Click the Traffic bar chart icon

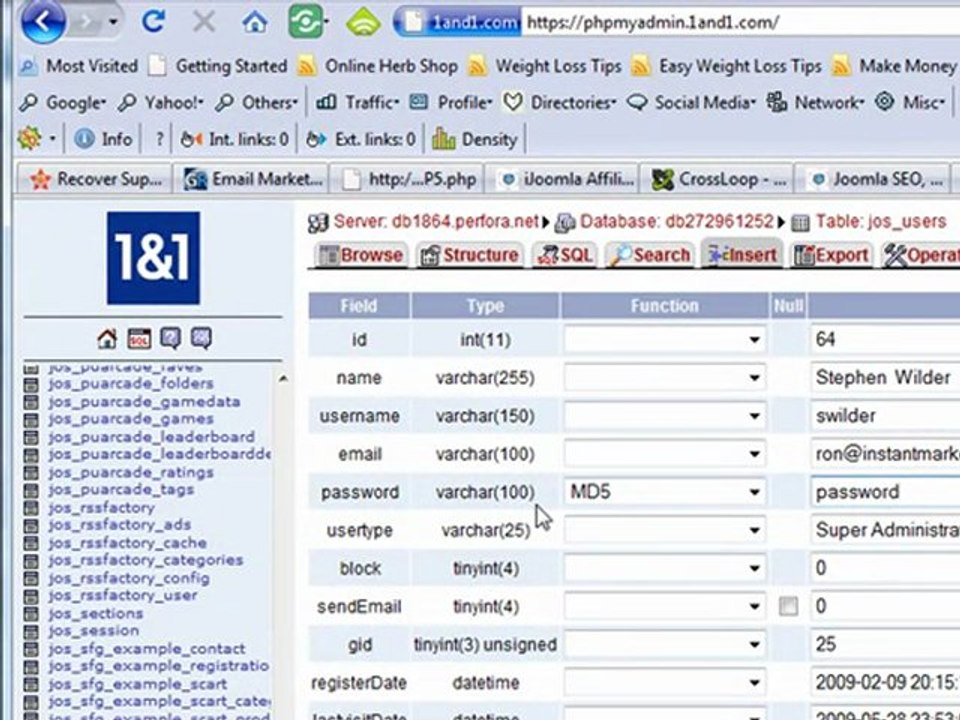tap(326, 102)
